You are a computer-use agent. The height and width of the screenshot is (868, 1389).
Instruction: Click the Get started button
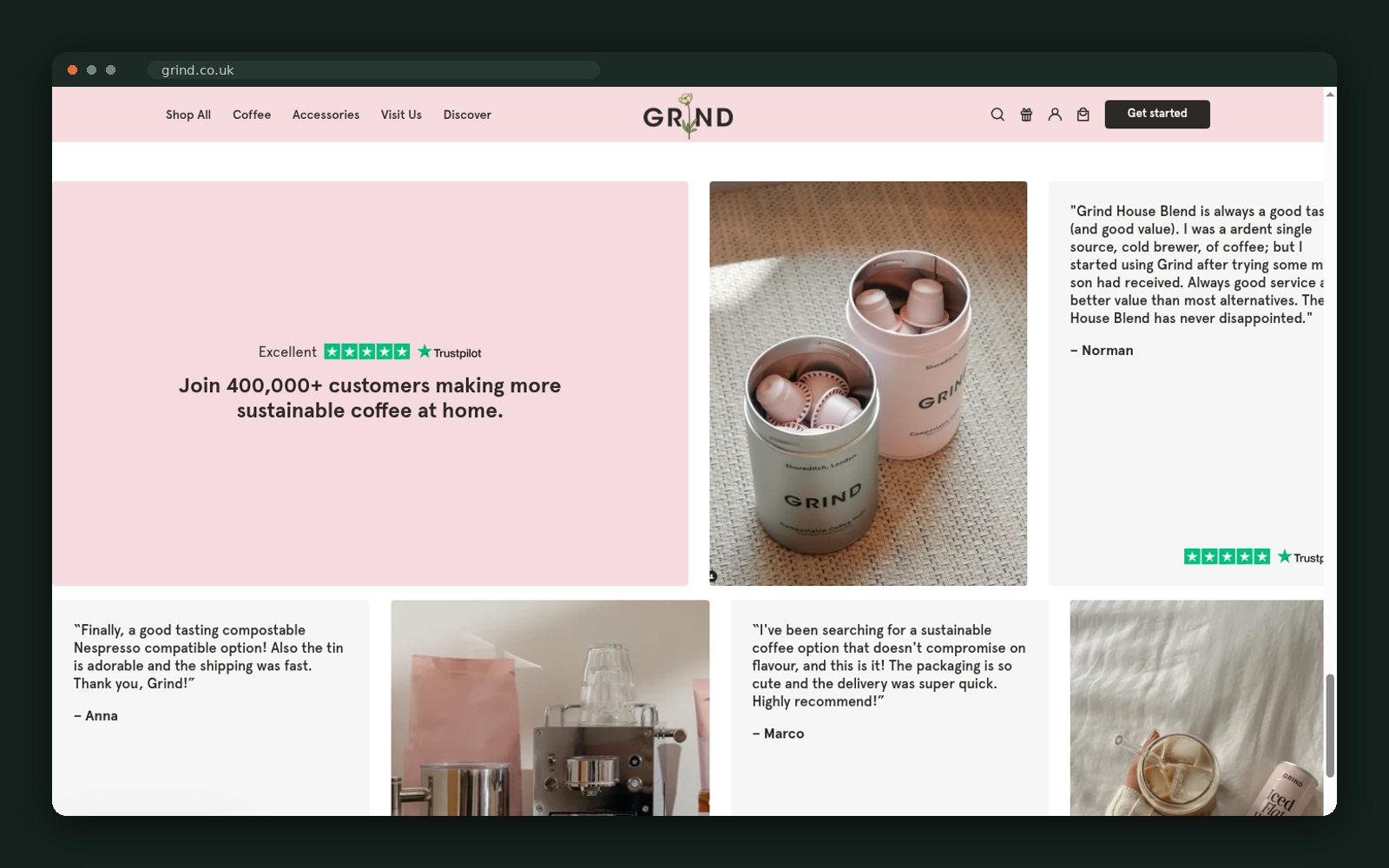(1157, 114)
